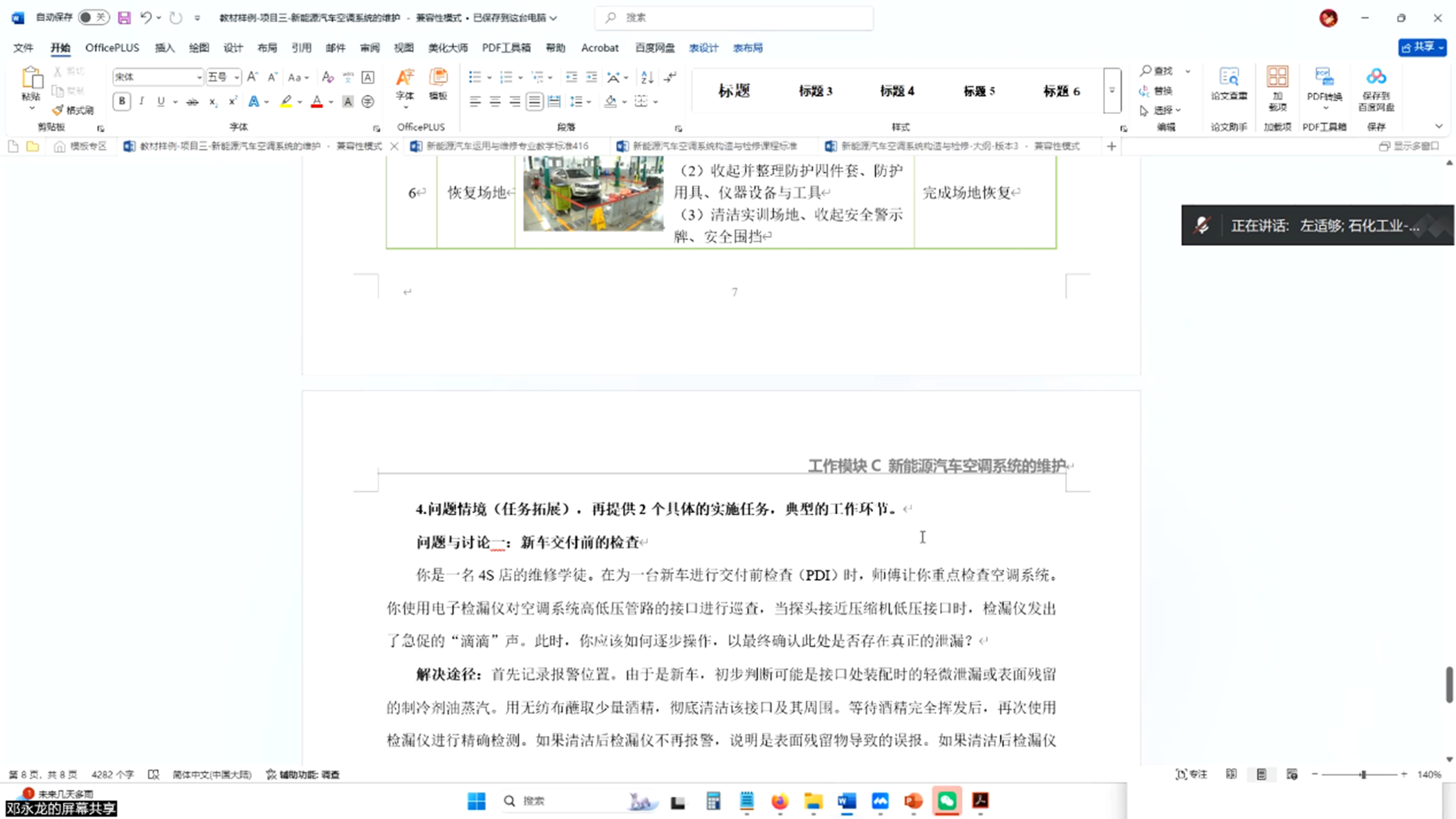Expand the styles gallery arrow
1456x819 pixels.
(1112, 91)
